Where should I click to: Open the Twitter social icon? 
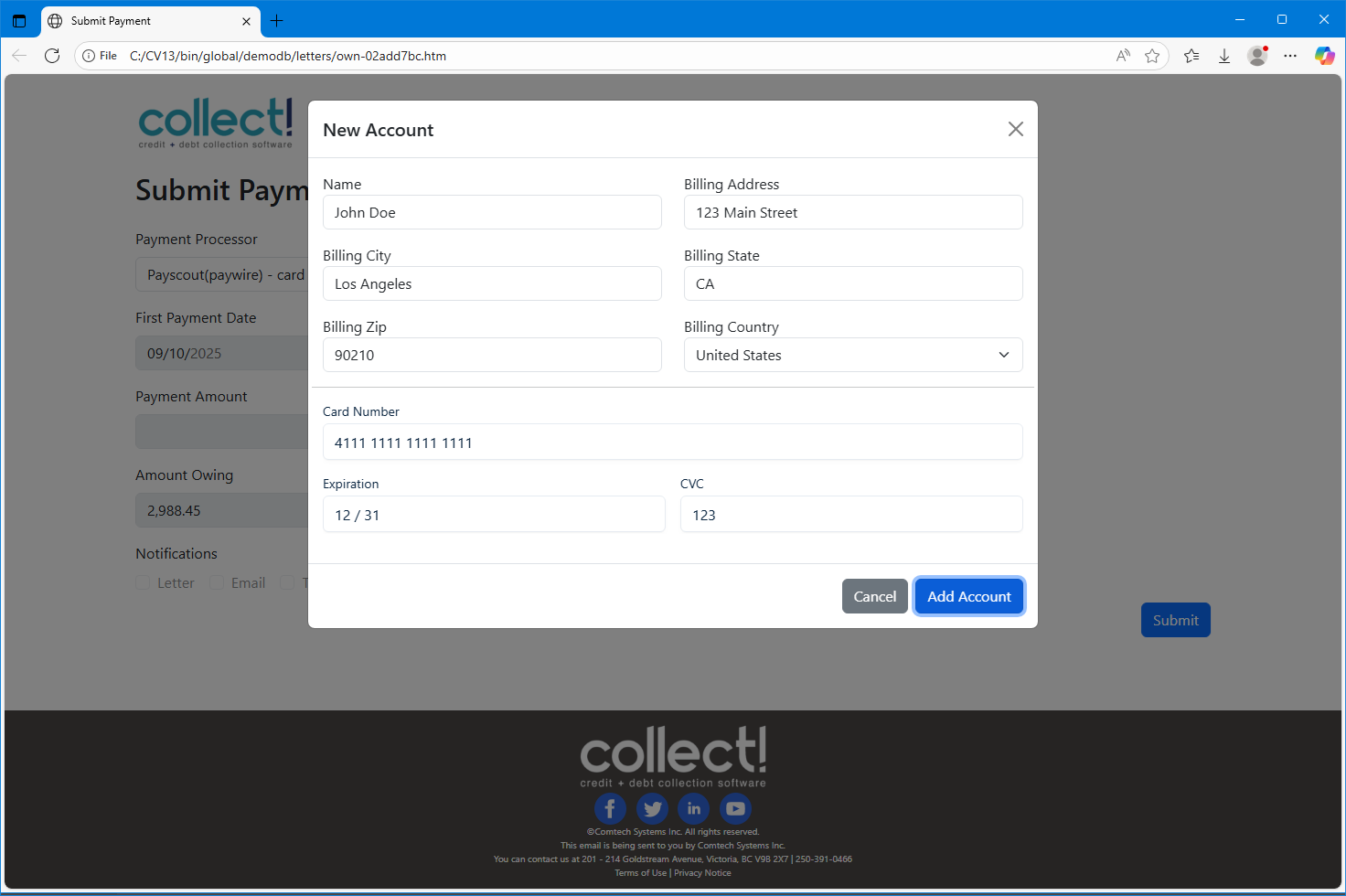point(652,809)
